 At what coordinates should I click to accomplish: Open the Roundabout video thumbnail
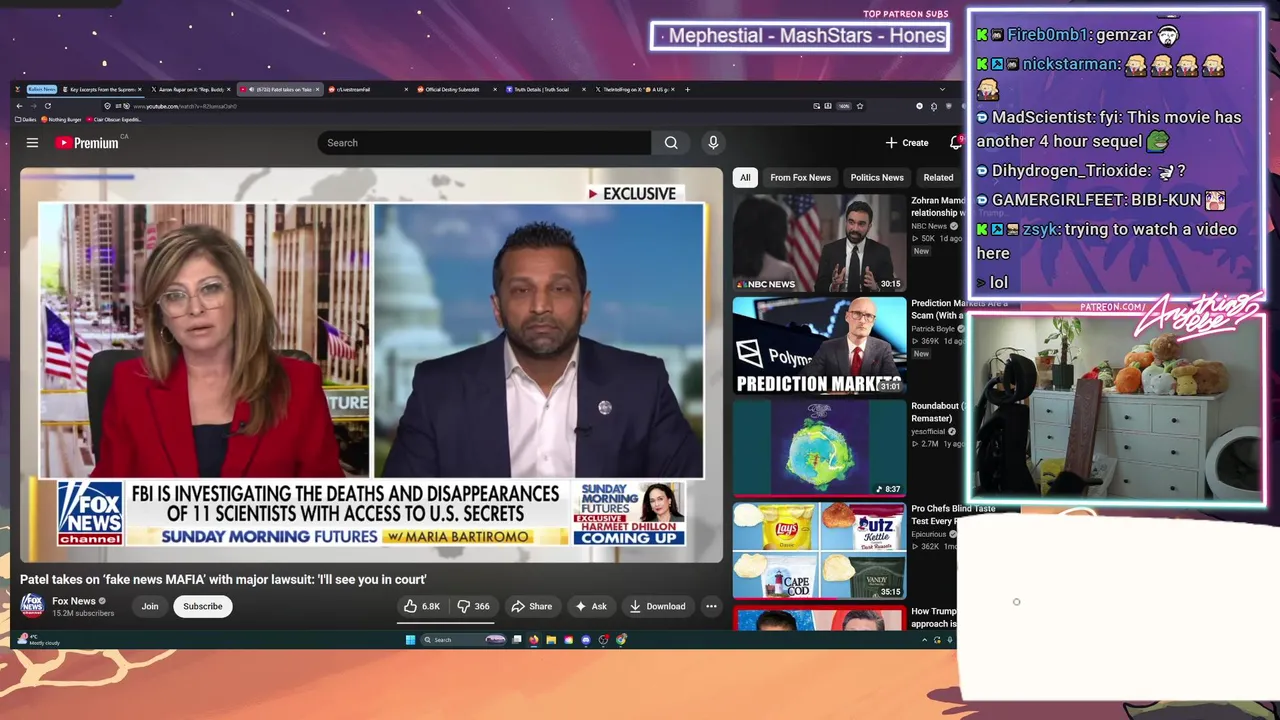point(819,448)
